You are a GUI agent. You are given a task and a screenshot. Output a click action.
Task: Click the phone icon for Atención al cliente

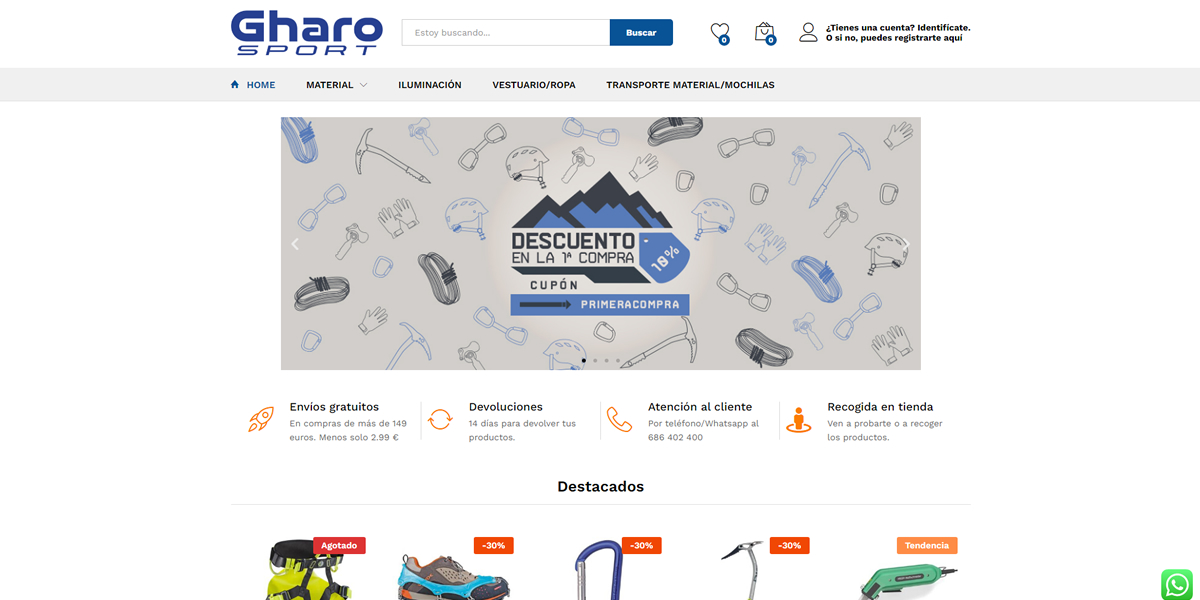click(619, 420)
